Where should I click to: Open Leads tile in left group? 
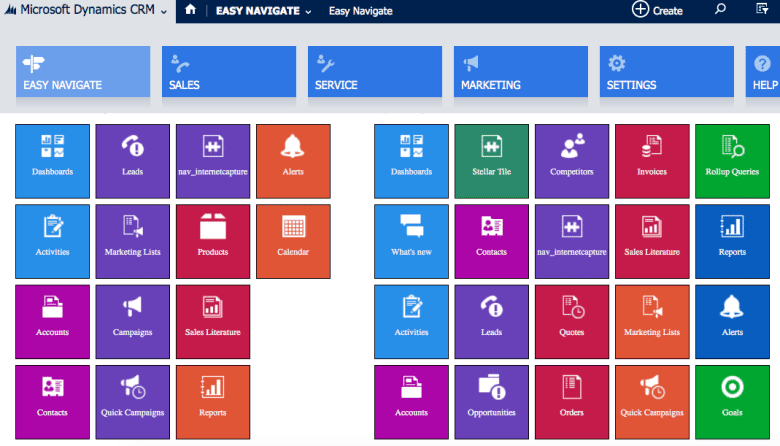(132, 161)
